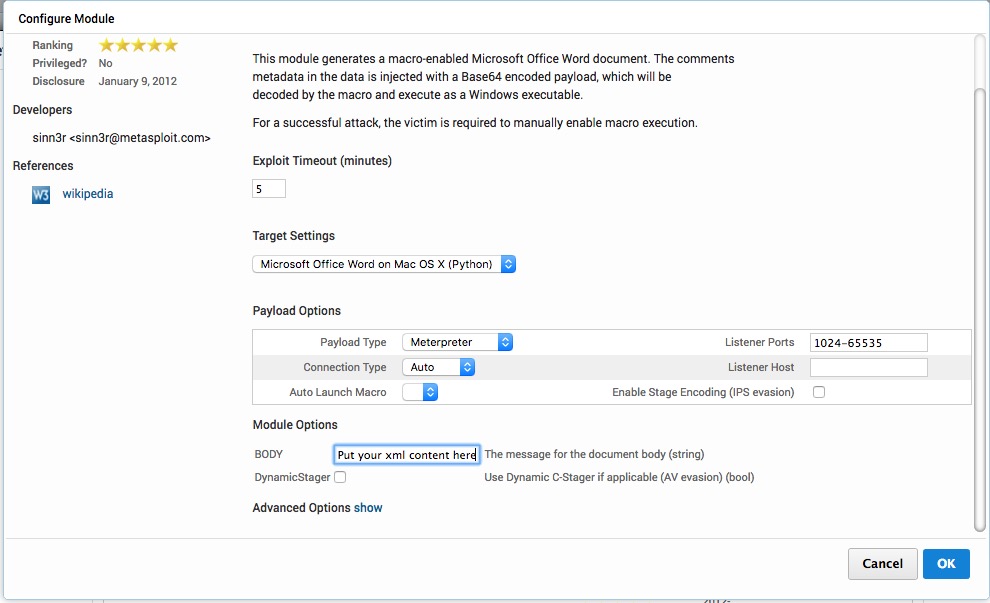
Task: Expand the Payload Type dropdown
Action: click(457, 342)
